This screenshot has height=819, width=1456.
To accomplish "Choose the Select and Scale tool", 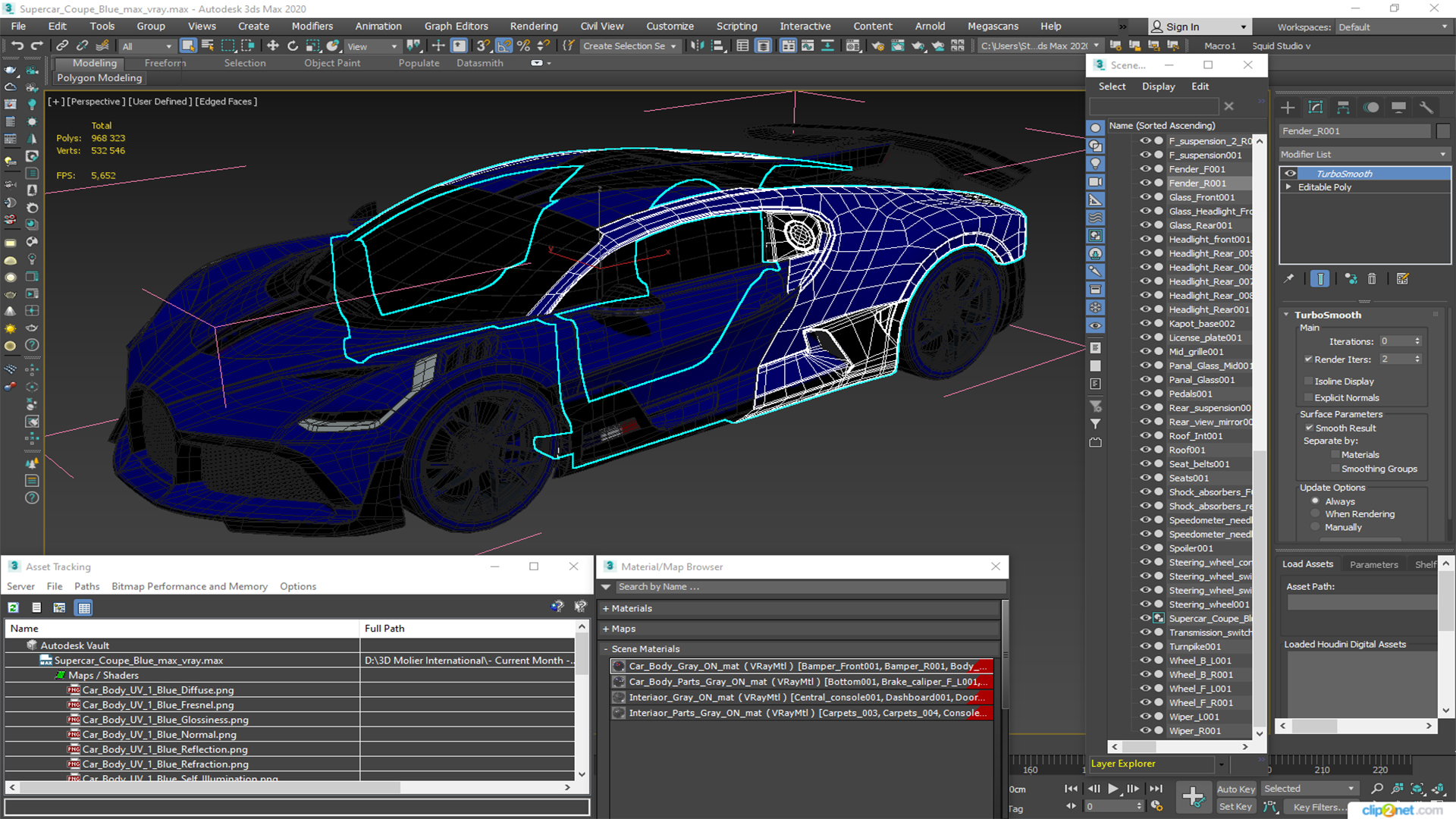I will [312, 45].
